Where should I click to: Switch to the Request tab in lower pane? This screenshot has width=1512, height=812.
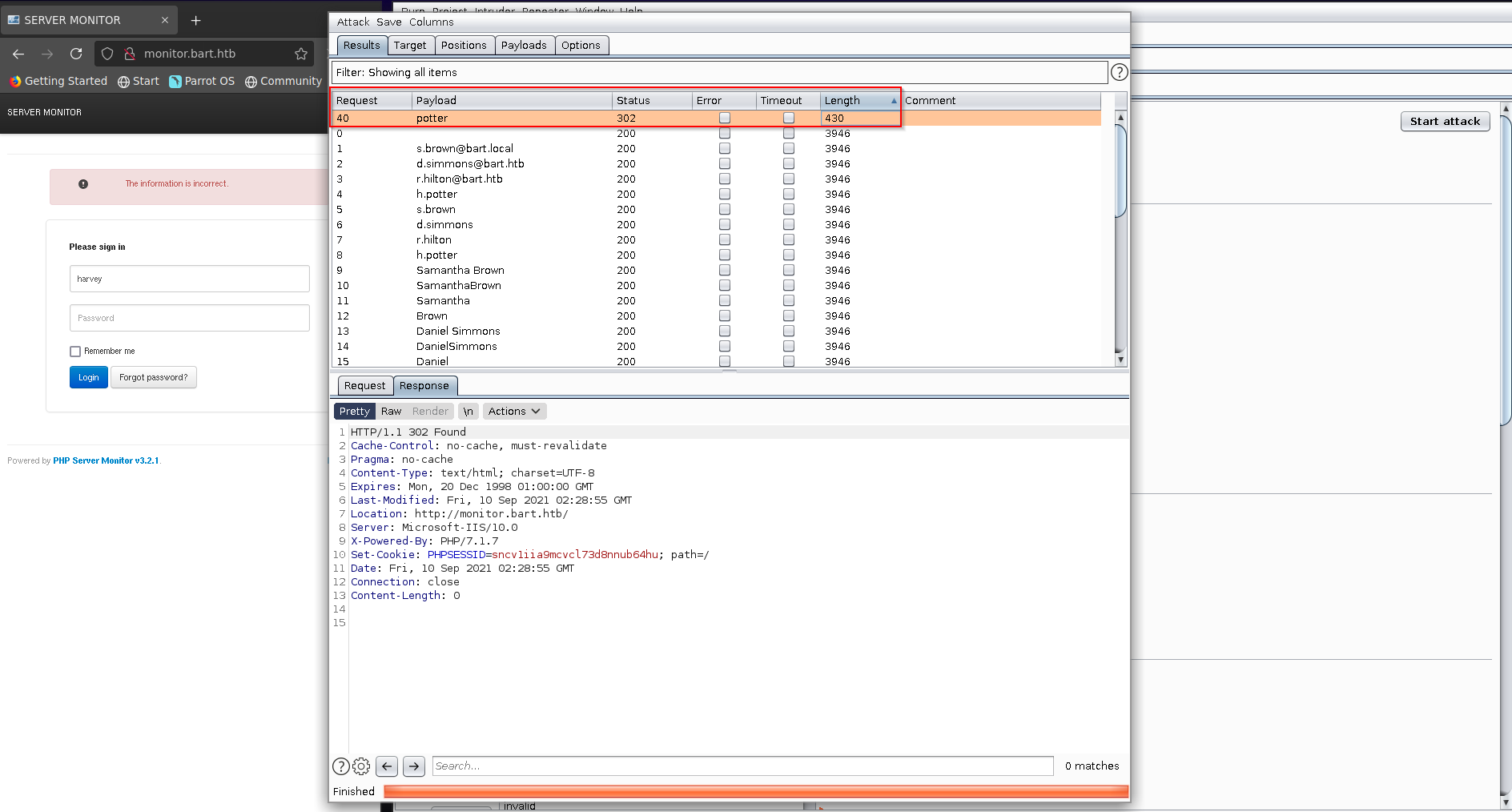[x=365, y=386]
